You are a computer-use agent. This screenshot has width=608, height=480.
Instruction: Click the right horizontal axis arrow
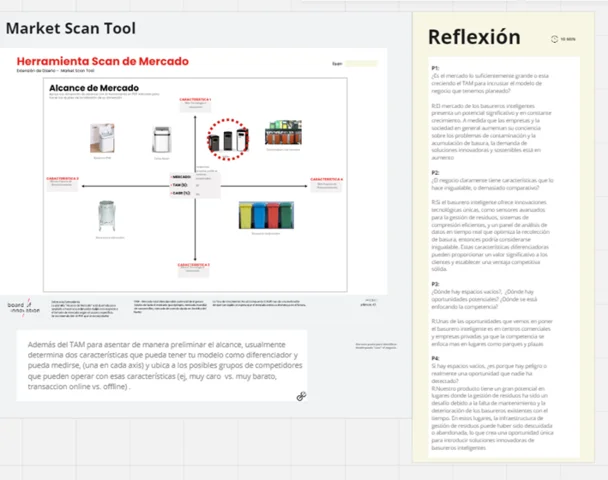click(264, 186)
